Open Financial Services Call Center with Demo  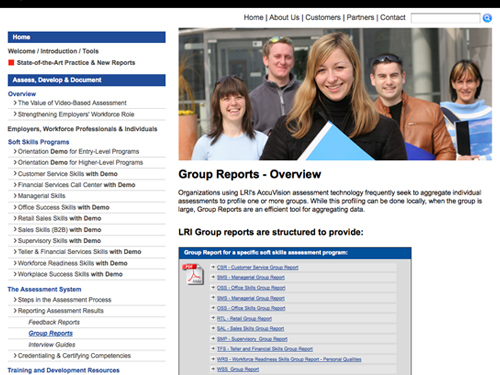pyautogui.click(x=76, y=185)
